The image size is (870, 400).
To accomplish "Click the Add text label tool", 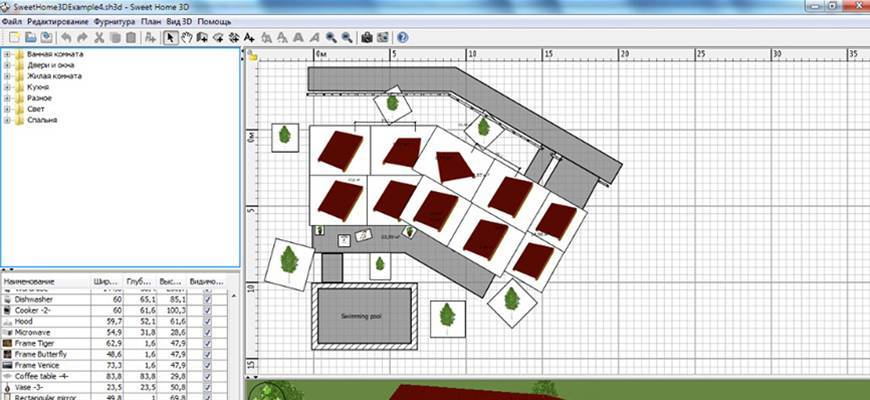I will 251,37.
